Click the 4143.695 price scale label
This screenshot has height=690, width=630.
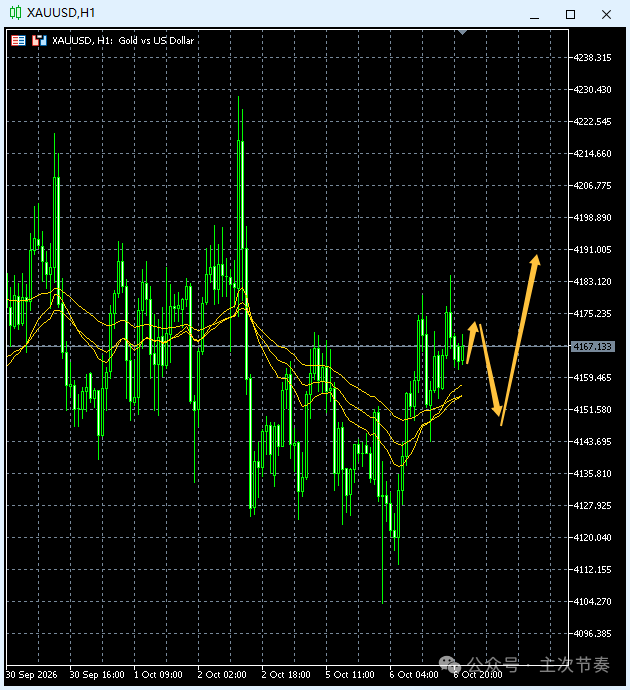click(592, 441)
